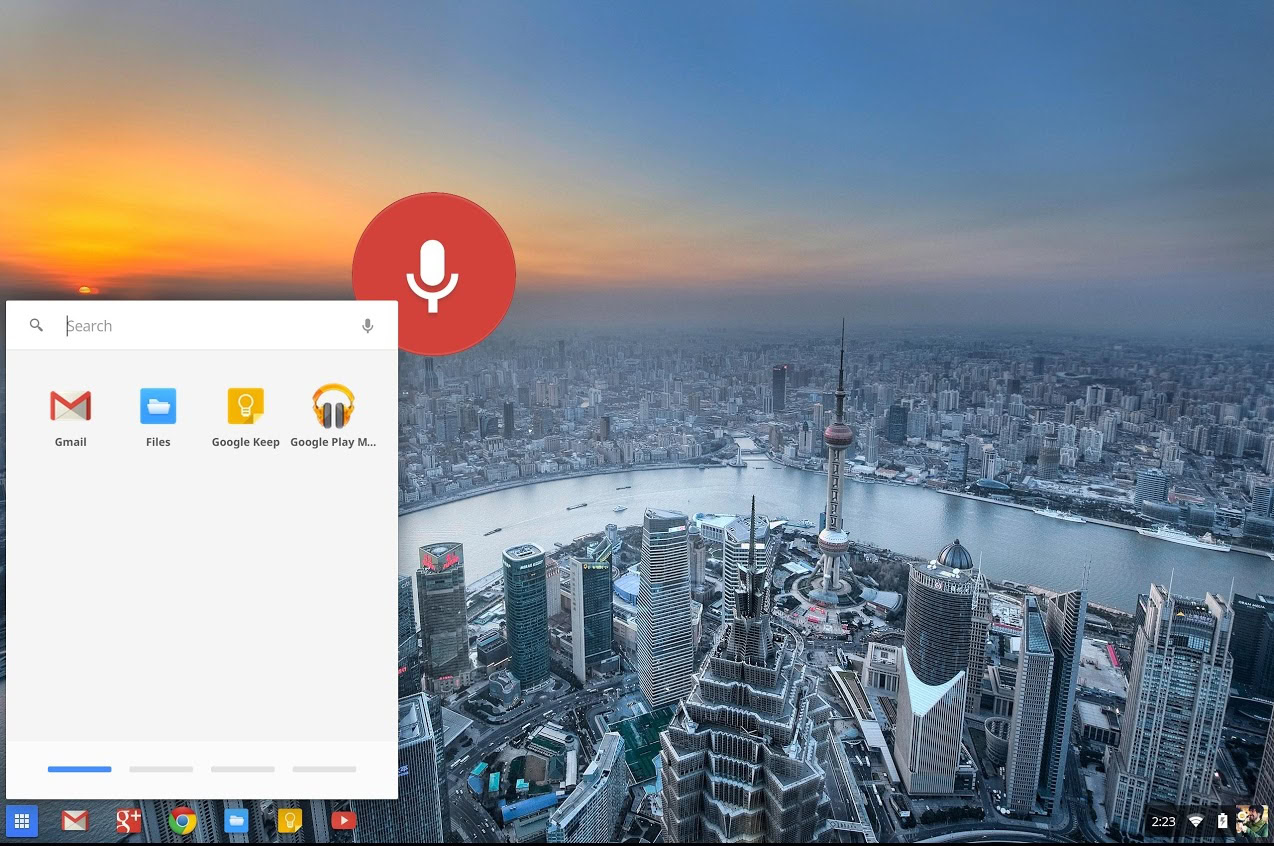Viewport: 1274px width, 846px height.
Task: Launch Google Play Music app
Action: pos(333,416)
